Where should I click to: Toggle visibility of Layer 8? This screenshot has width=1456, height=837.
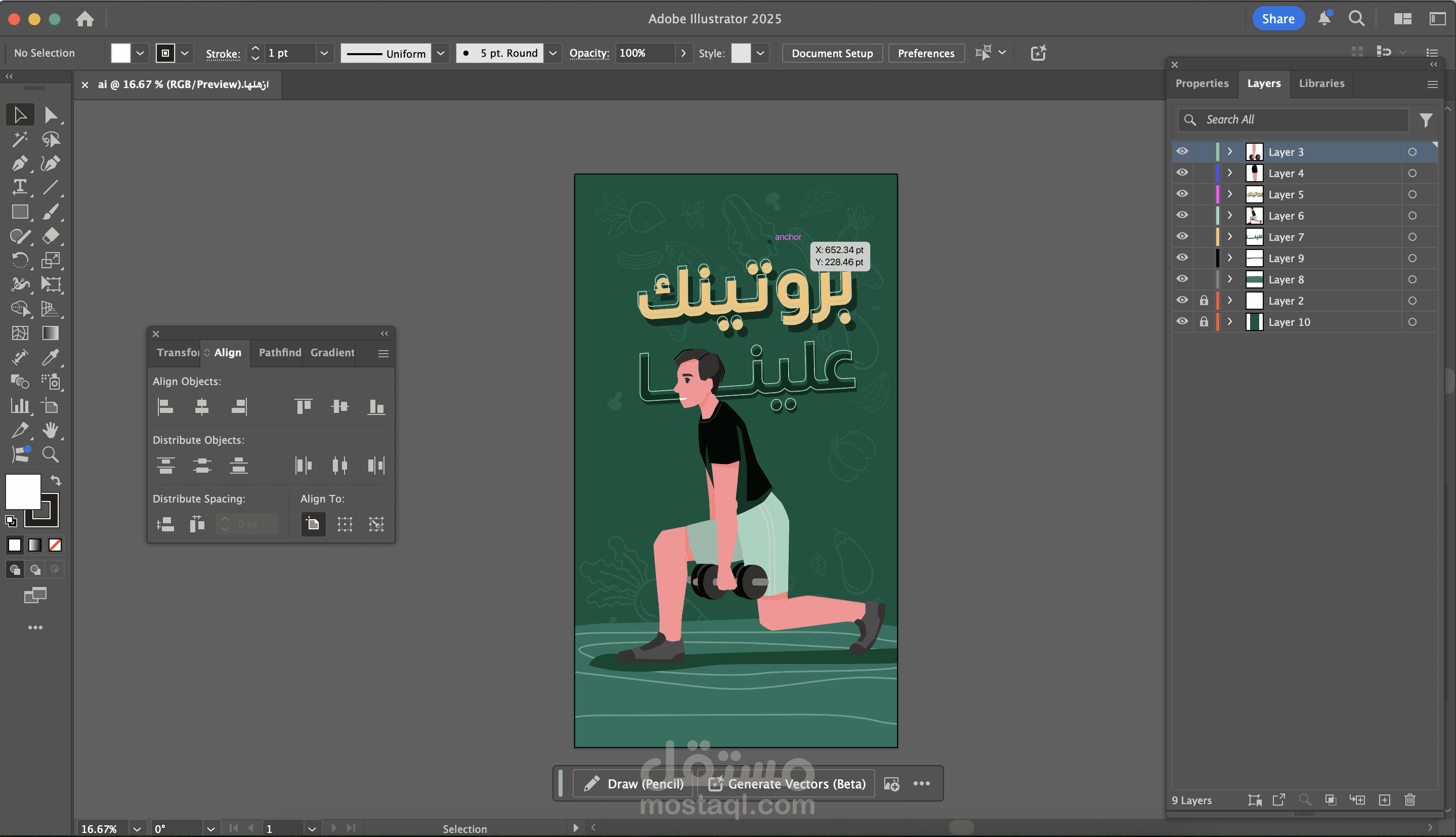1182,279
